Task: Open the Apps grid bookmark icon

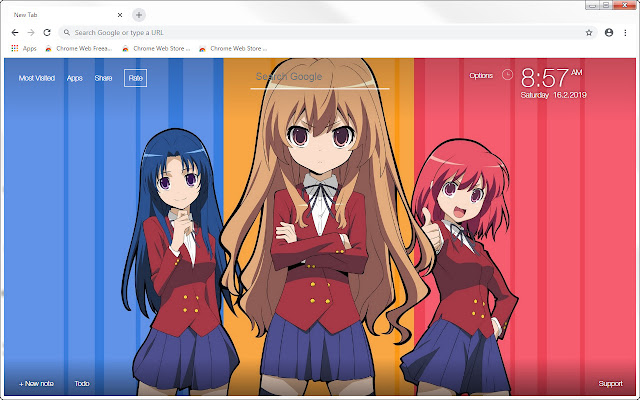Action: pyautogui.click(x=15, y=48)
